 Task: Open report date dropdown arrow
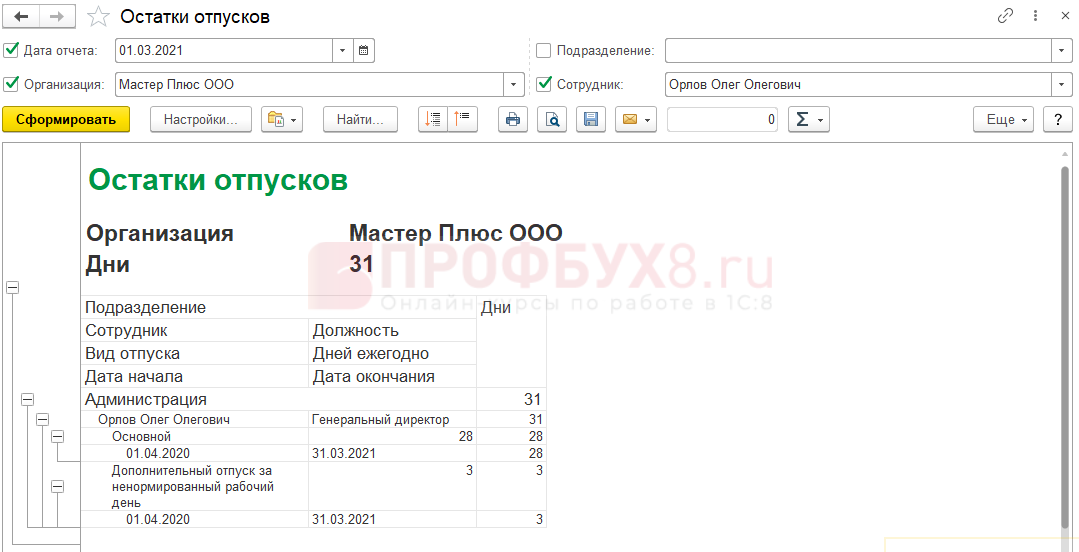343,50
